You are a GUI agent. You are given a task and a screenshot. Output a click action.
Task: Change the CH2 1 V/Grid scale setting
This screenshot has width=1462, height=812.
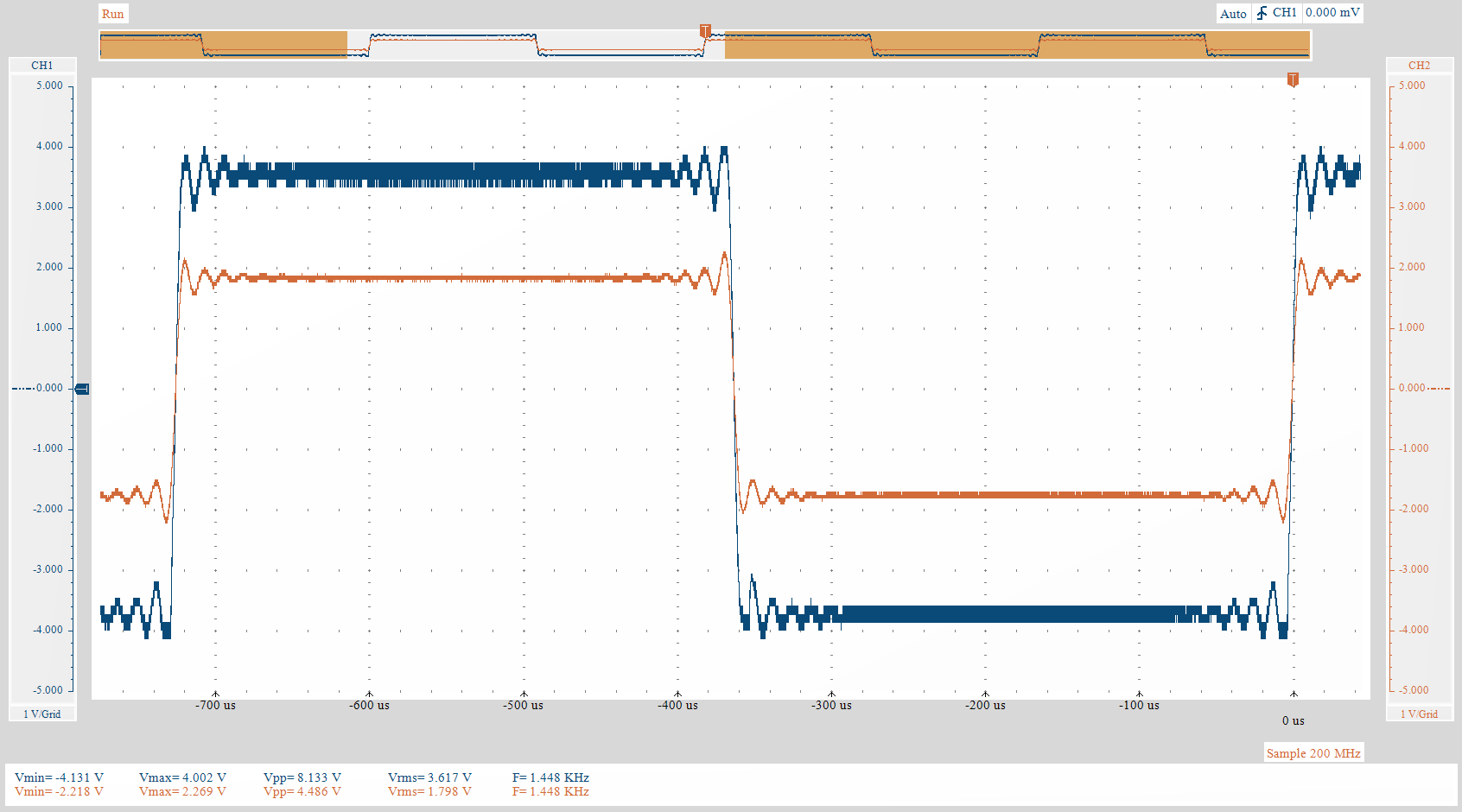click(x=1420, y=714)
